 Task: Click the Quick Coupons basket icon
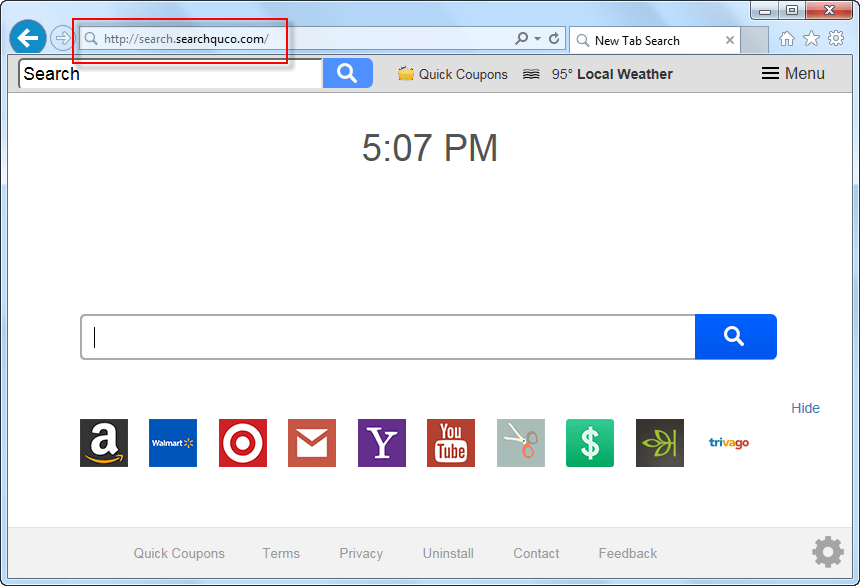coord(406,74)
